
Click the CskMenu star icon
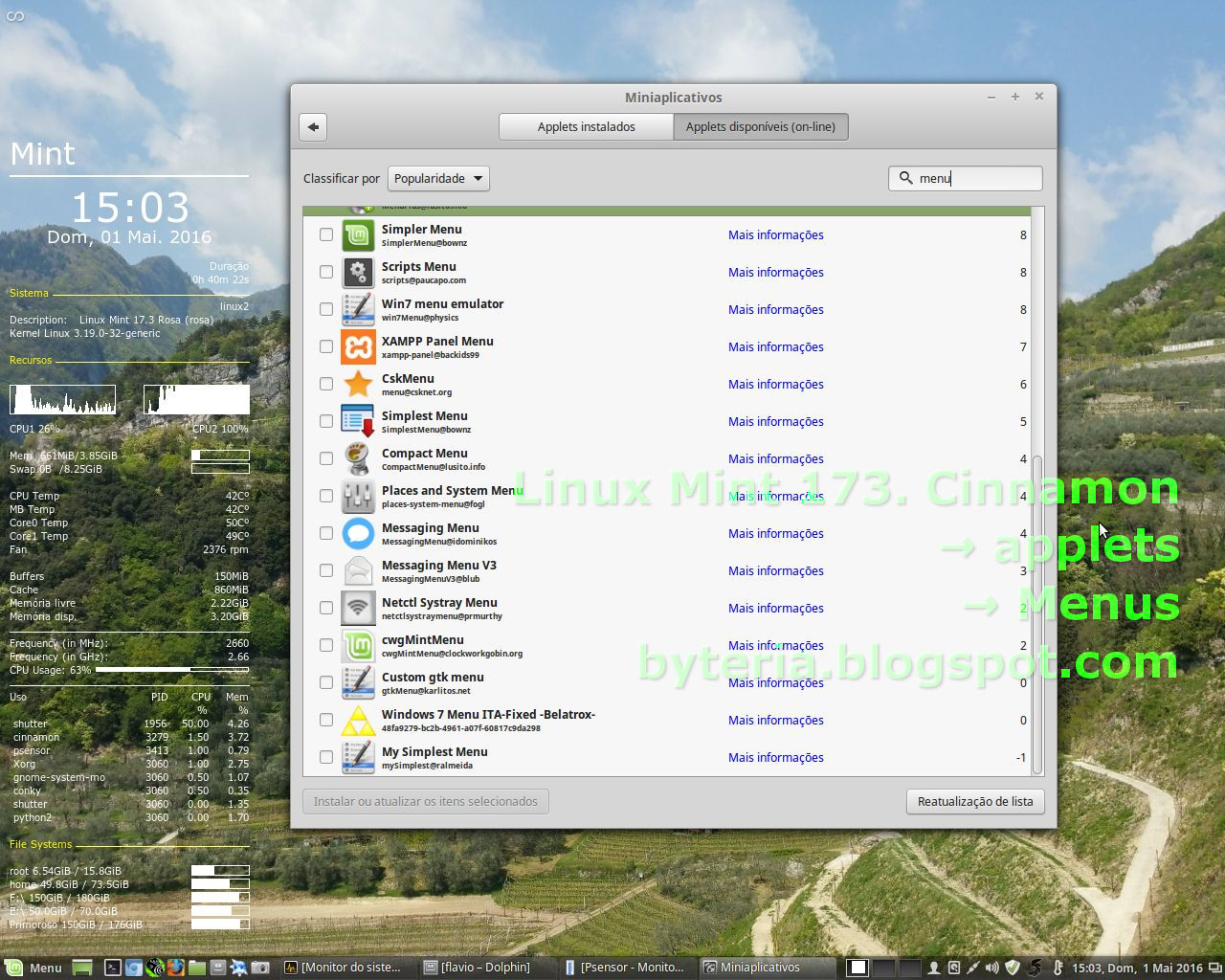click(358, 384)
